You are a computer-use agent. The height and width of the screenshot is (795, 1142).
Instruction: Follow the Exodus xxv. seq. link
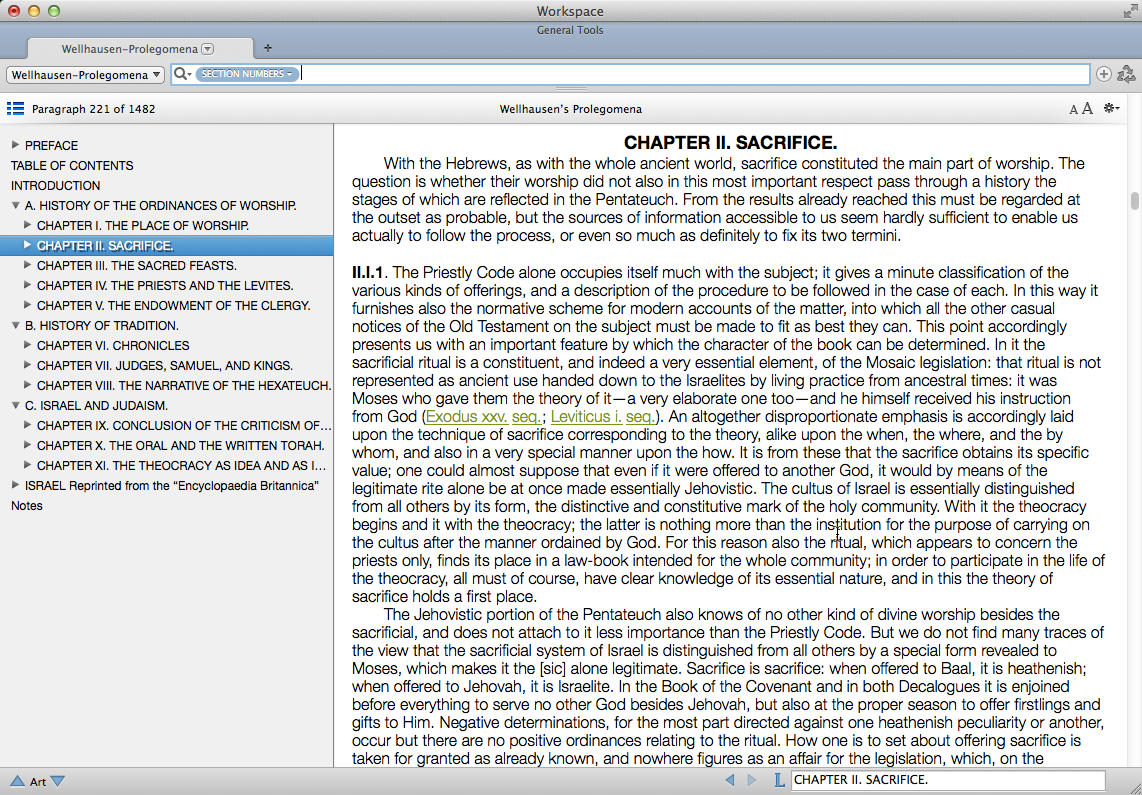[x=483, y=416]
